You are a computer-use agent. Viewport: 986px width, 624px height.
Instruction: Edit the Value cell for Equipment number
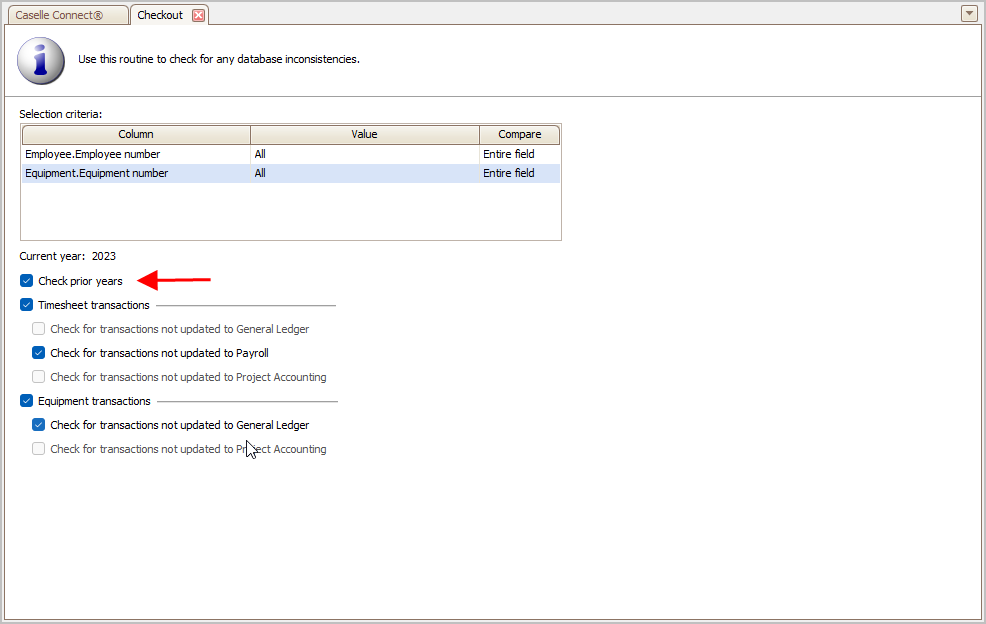pyautogui.click(x=364, y=173)
